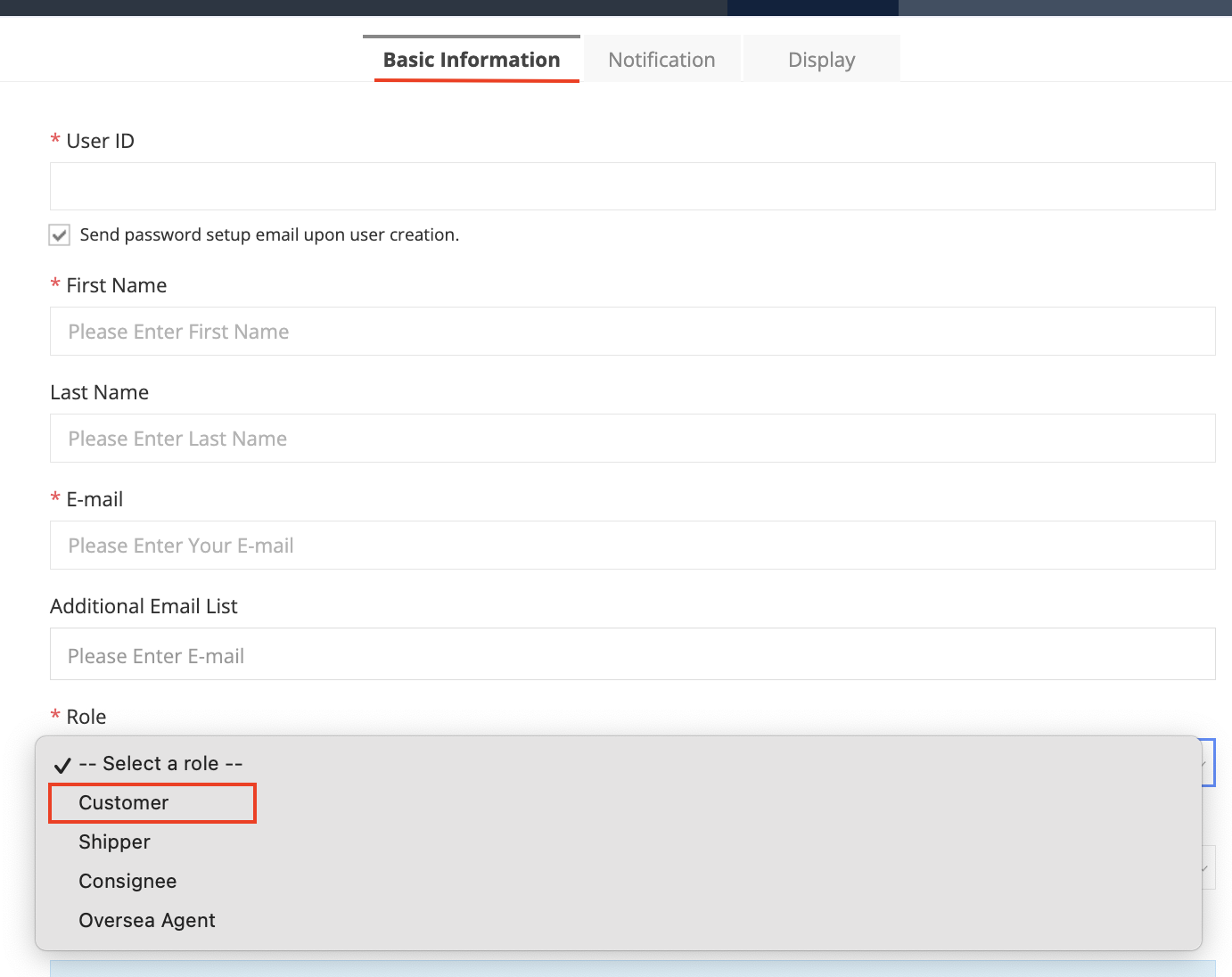Click the 'Send password setup email' label text
The image size is (1232, 977).
coord(269,234)
